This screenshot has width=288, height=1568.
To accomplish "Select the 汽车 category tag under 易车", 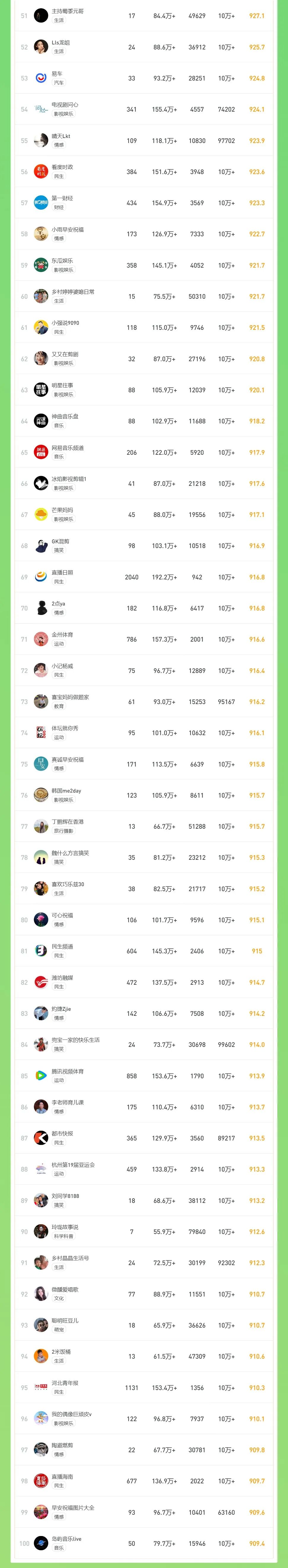I will click(x=58, y=83).
